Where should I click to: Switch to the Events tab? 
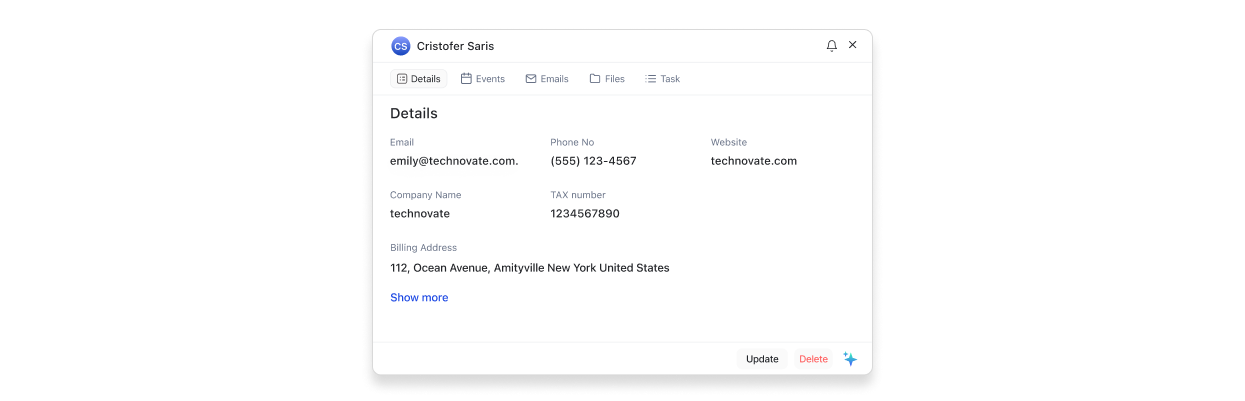[482, 79]
